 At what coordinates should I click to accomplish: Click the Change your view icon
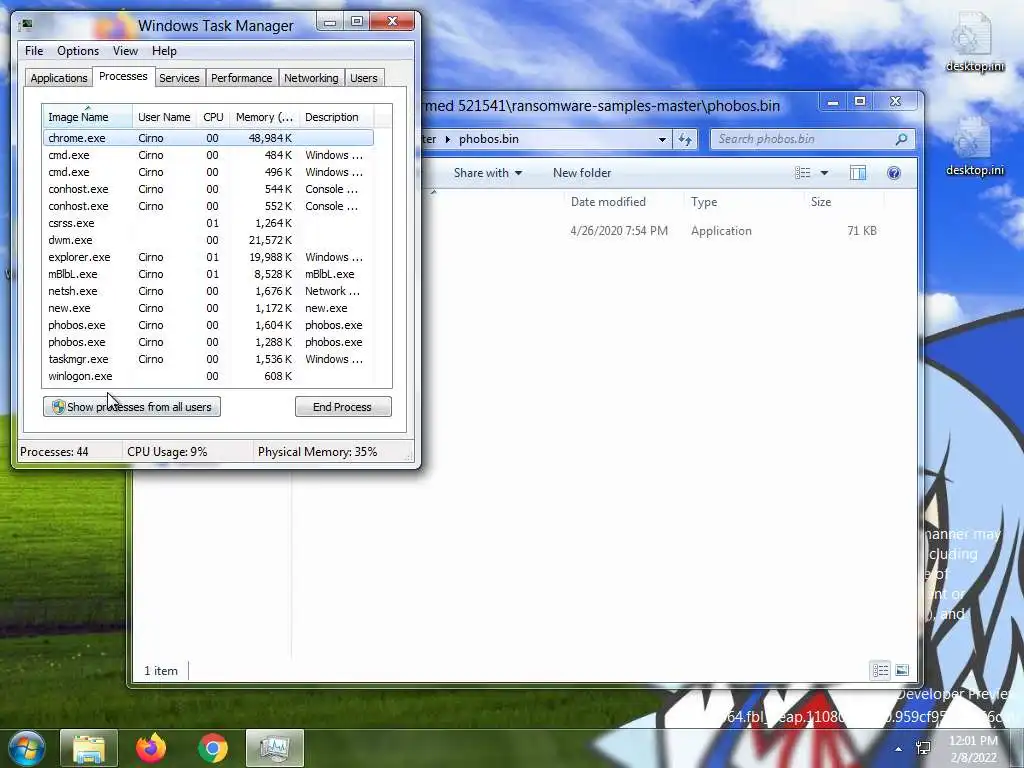click(x=803, y=173)
